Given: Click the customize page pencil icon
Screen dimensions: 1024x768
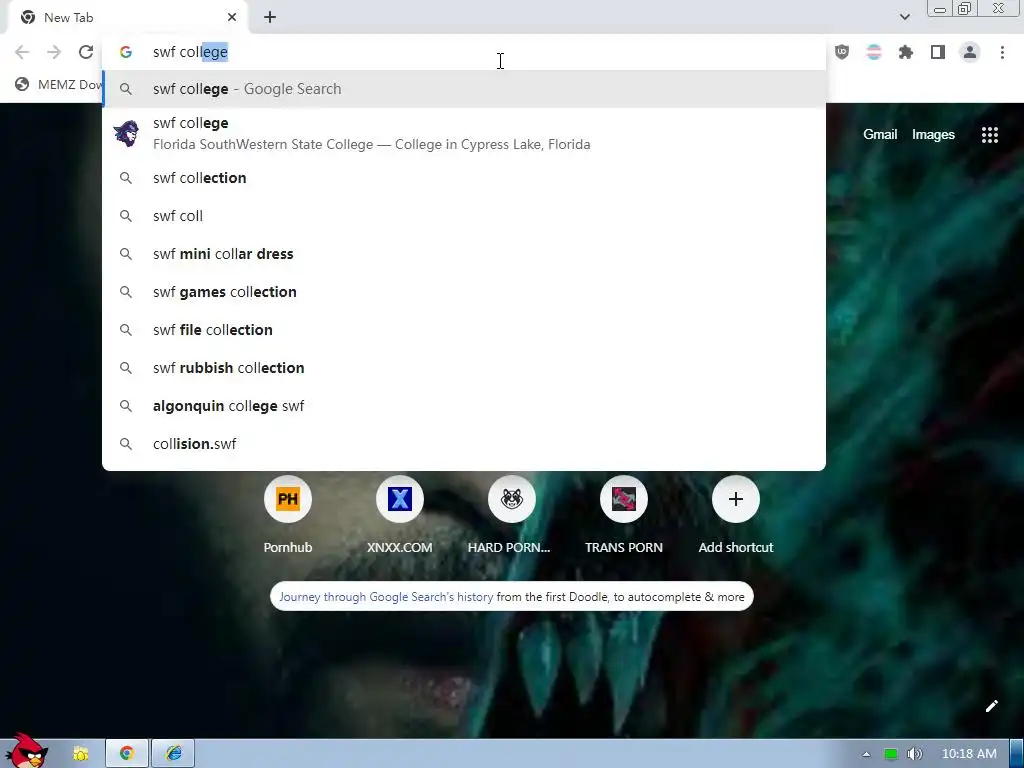Looking at the screenshot, I should [x=991, y=706].
